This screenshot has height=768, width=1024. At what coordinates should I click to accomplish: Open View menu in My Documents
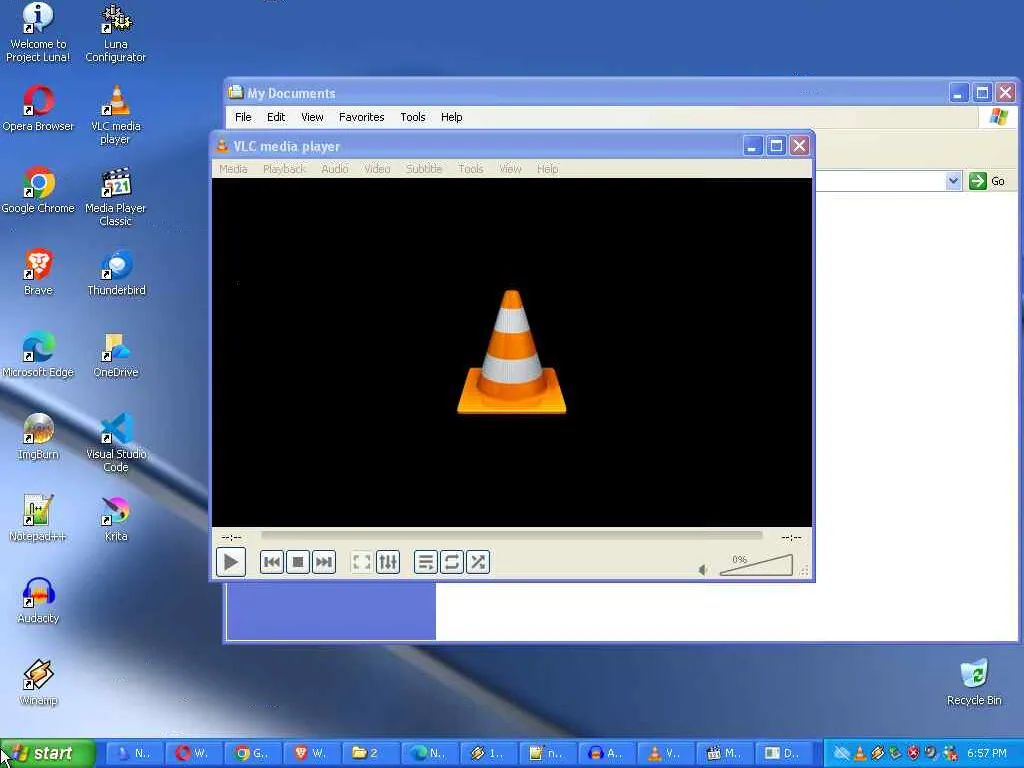(312, 117)
